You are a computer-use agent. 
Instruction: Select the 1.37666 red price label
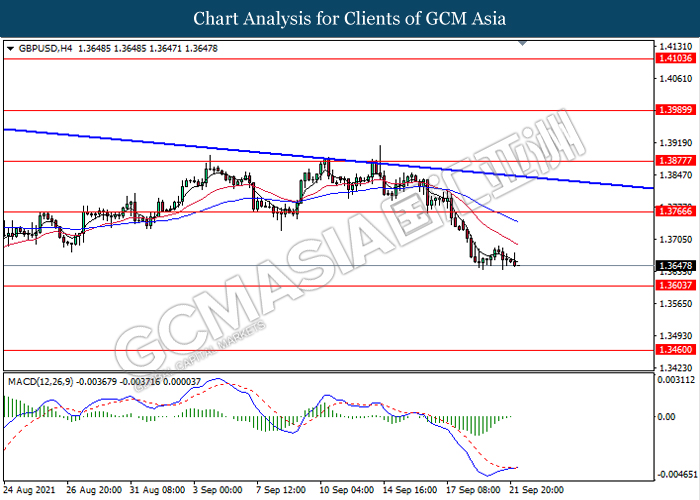pos(675,211)
